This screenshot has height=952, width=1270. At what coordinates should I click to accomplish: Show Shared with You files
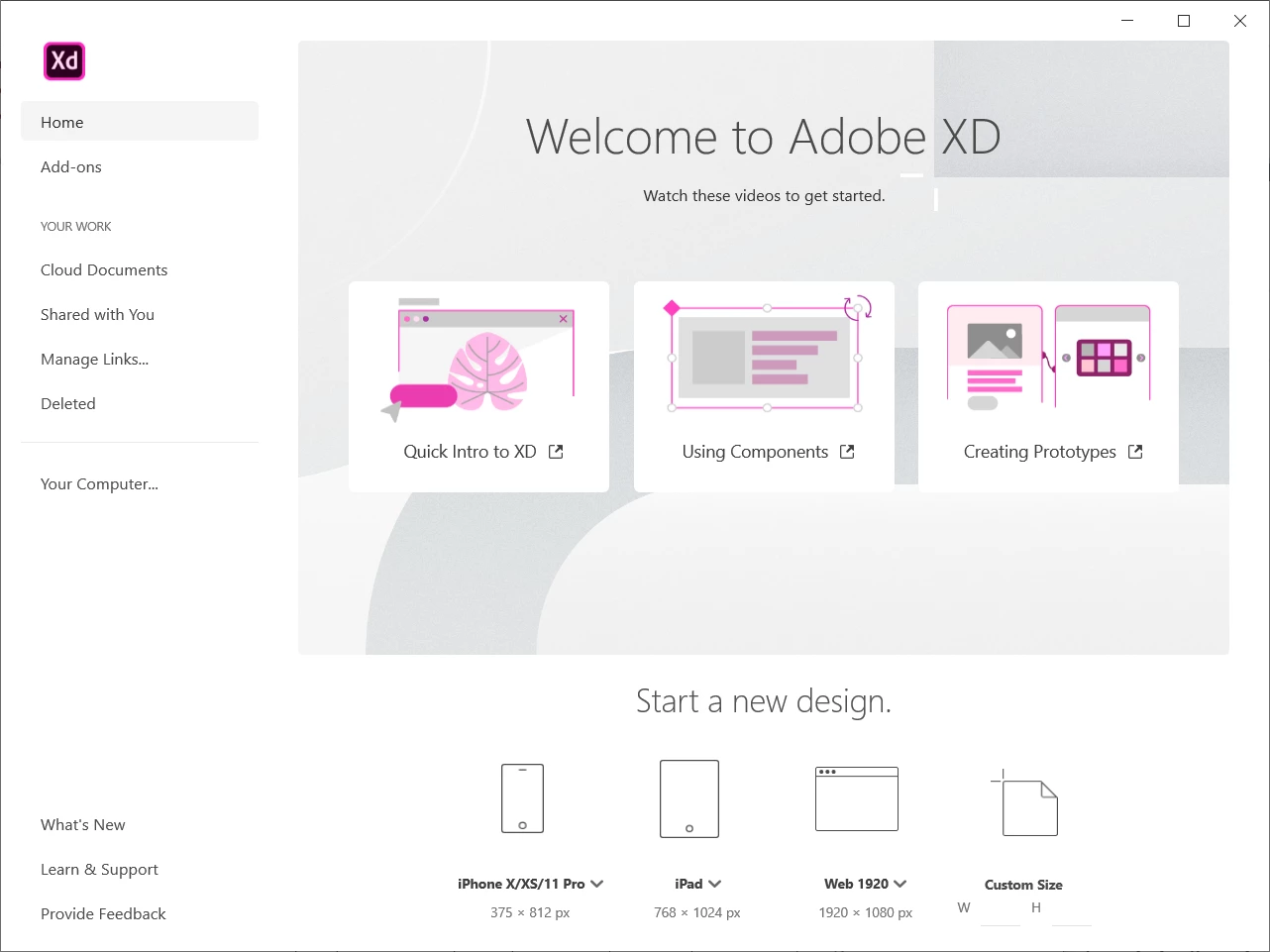(97, 314)
